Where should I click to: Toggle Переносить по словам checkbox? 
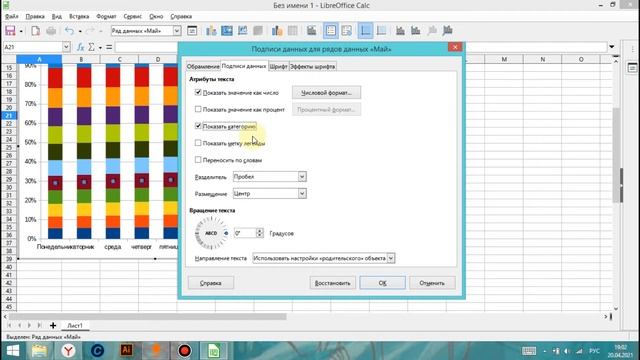tap(198, 160)
